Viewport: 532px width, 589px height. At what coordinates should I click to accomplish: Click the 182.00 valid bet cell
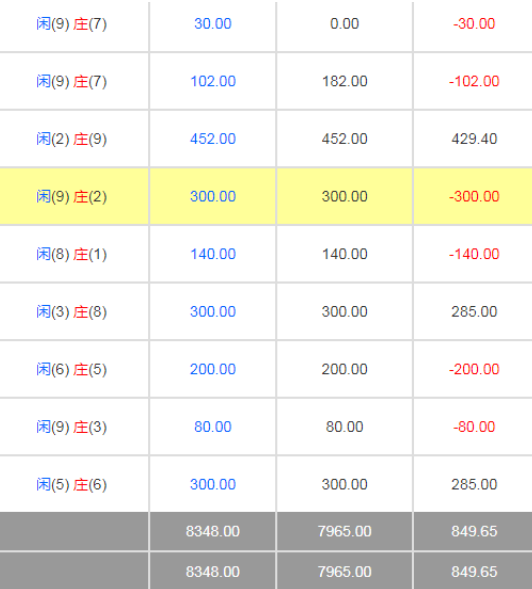click(345, 81)
